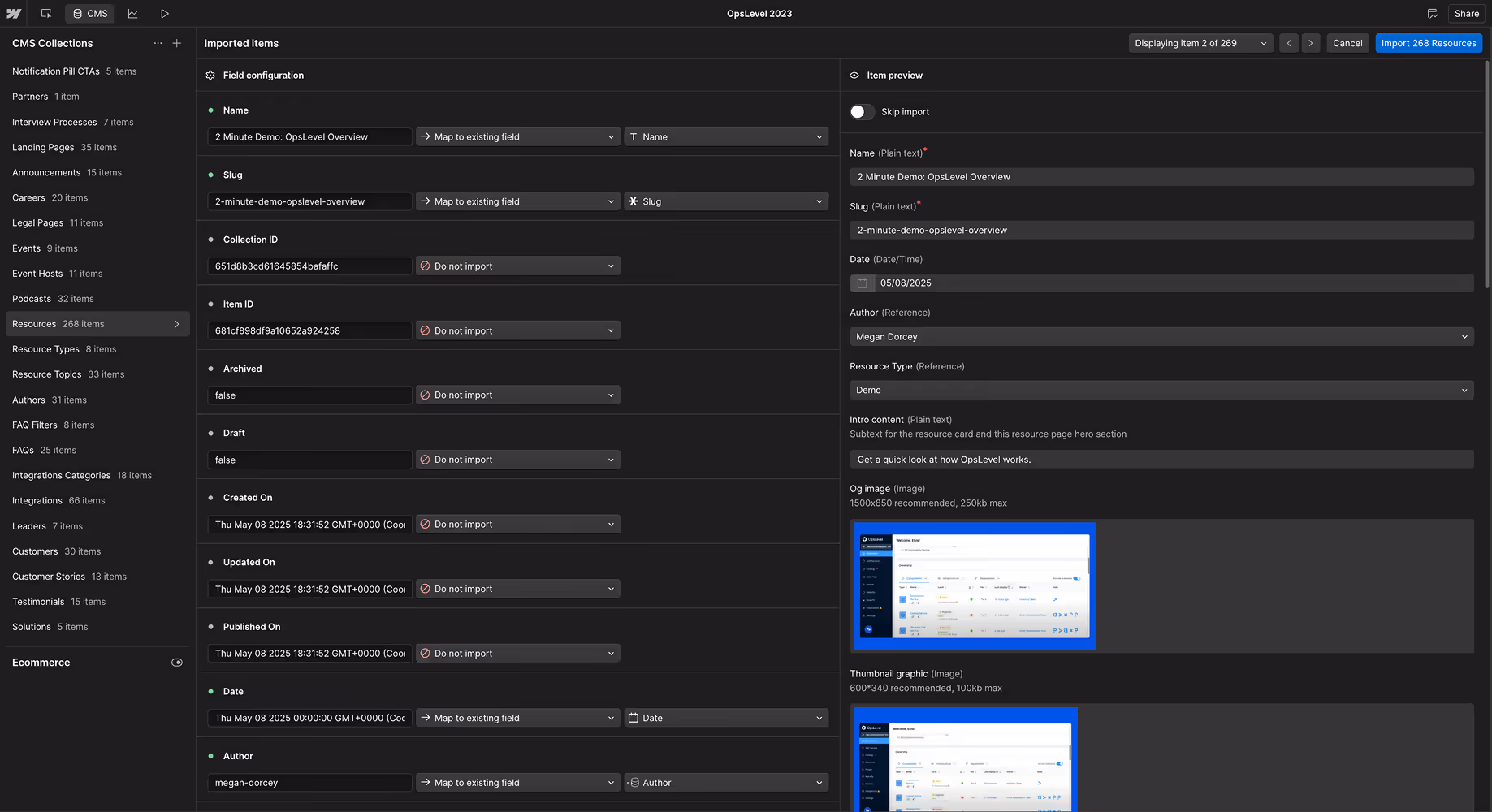Open the Archived Do not import dropdown
Viewport: 1492px width, 812px height.
(518, 395)
